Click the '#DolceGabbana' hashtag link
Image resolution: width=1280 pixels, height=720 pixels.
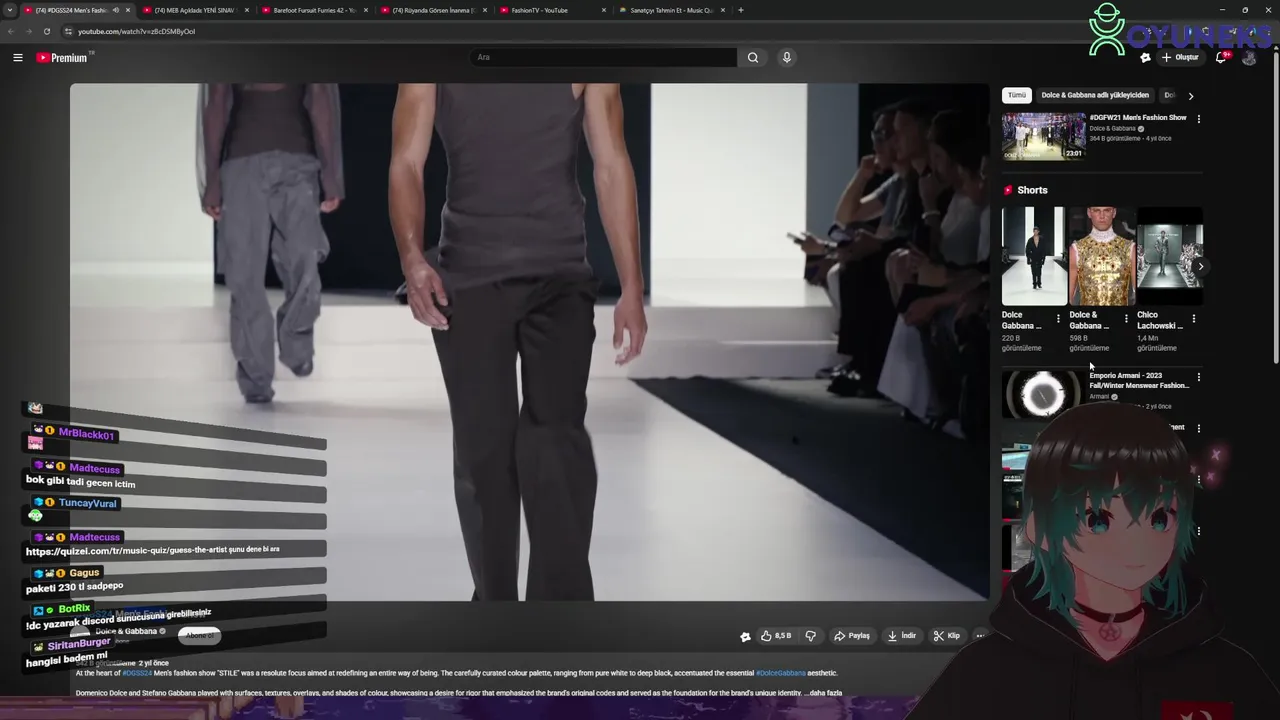(780, 673)
